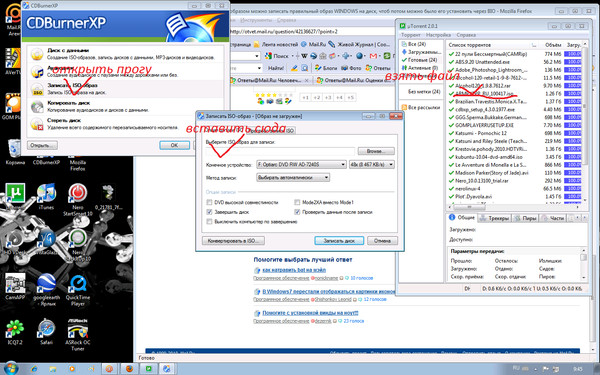Viewport: 600px width, 375px height.
Task: Enable Mode2XA вместо Mode1 checkbox
Action: 297,202
